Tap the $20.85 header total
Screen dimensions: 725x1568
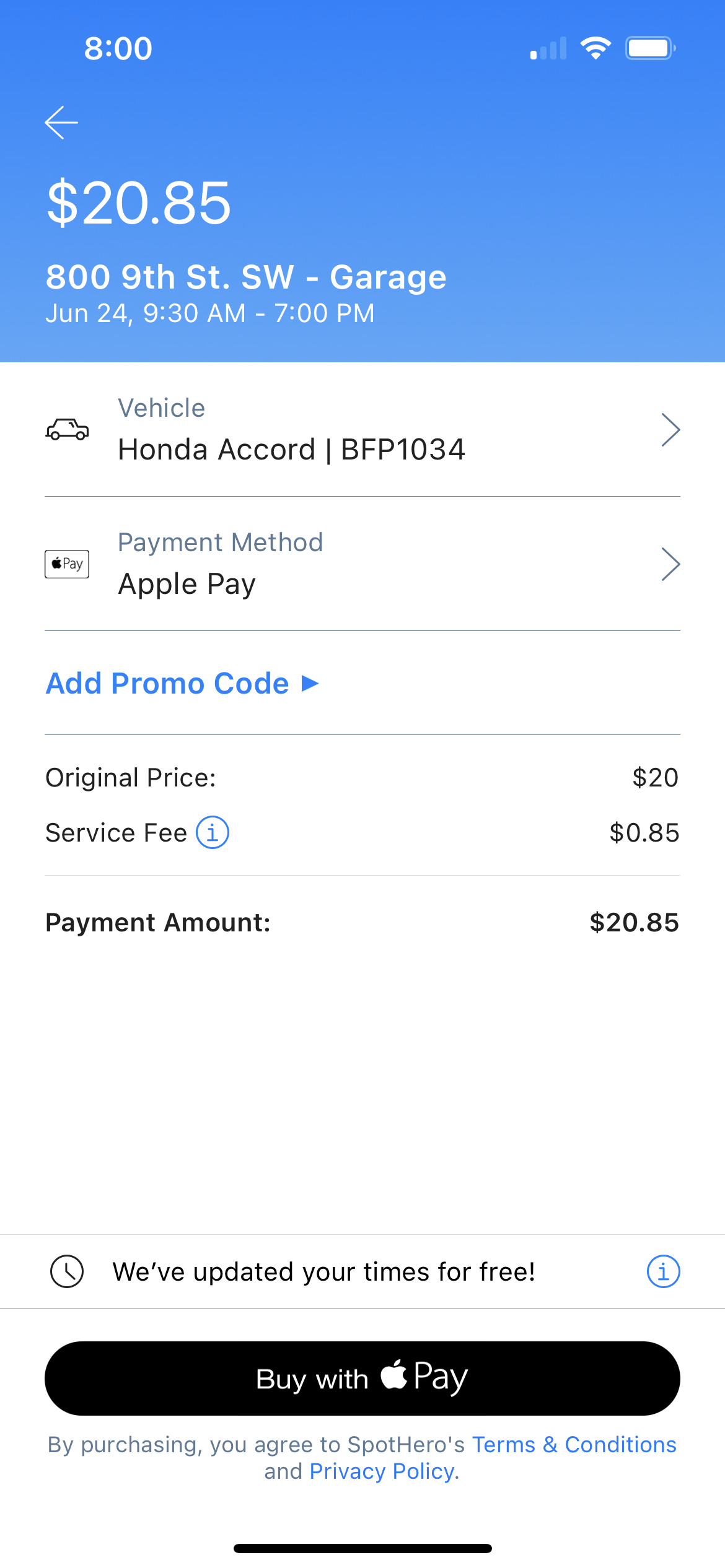139,203
